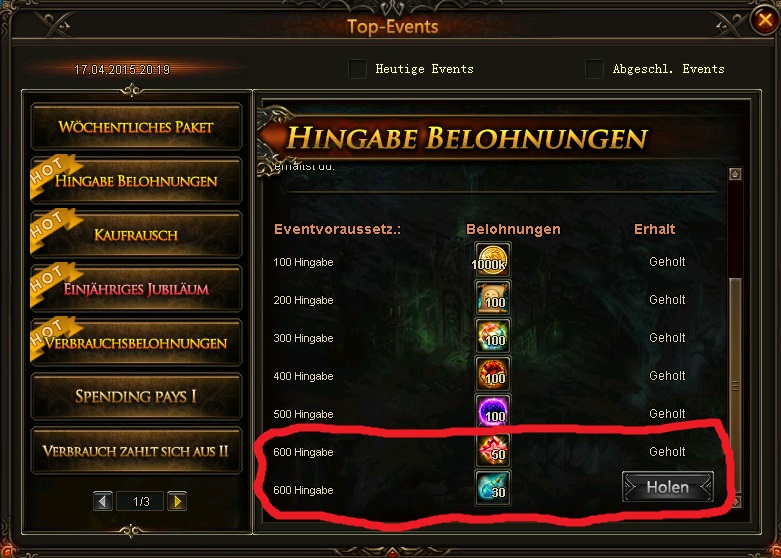Open the Kaufrausch event
Screen dimensions: 781x558
pyautogui.click(x=136, y=235)
